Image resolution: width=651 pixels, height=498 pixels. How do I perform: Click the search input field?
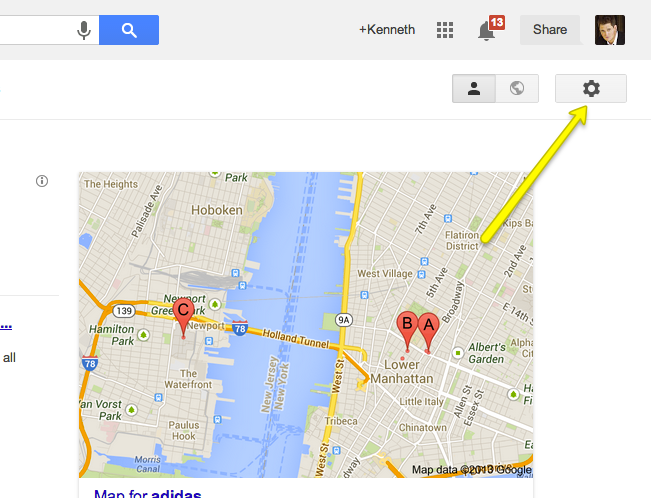[x=37, y=30]
